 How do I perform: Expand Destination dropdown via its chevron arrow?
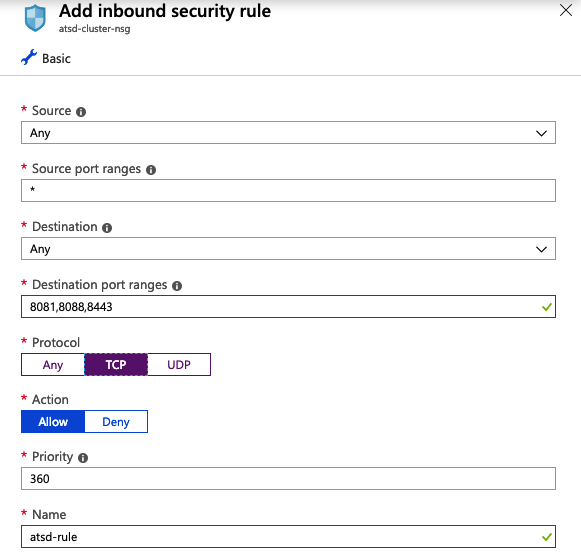[x=541, y=249]
